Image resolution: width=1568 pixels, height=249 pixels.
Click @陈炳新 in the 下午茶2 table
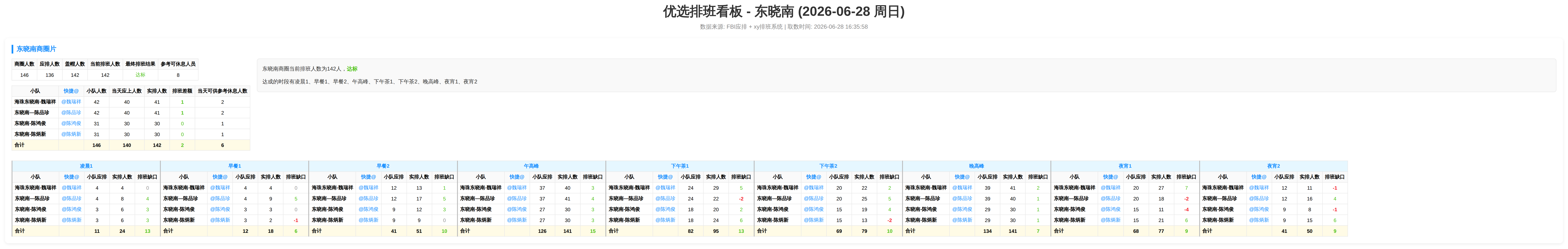pyautogui.click(x=814, y=220)
